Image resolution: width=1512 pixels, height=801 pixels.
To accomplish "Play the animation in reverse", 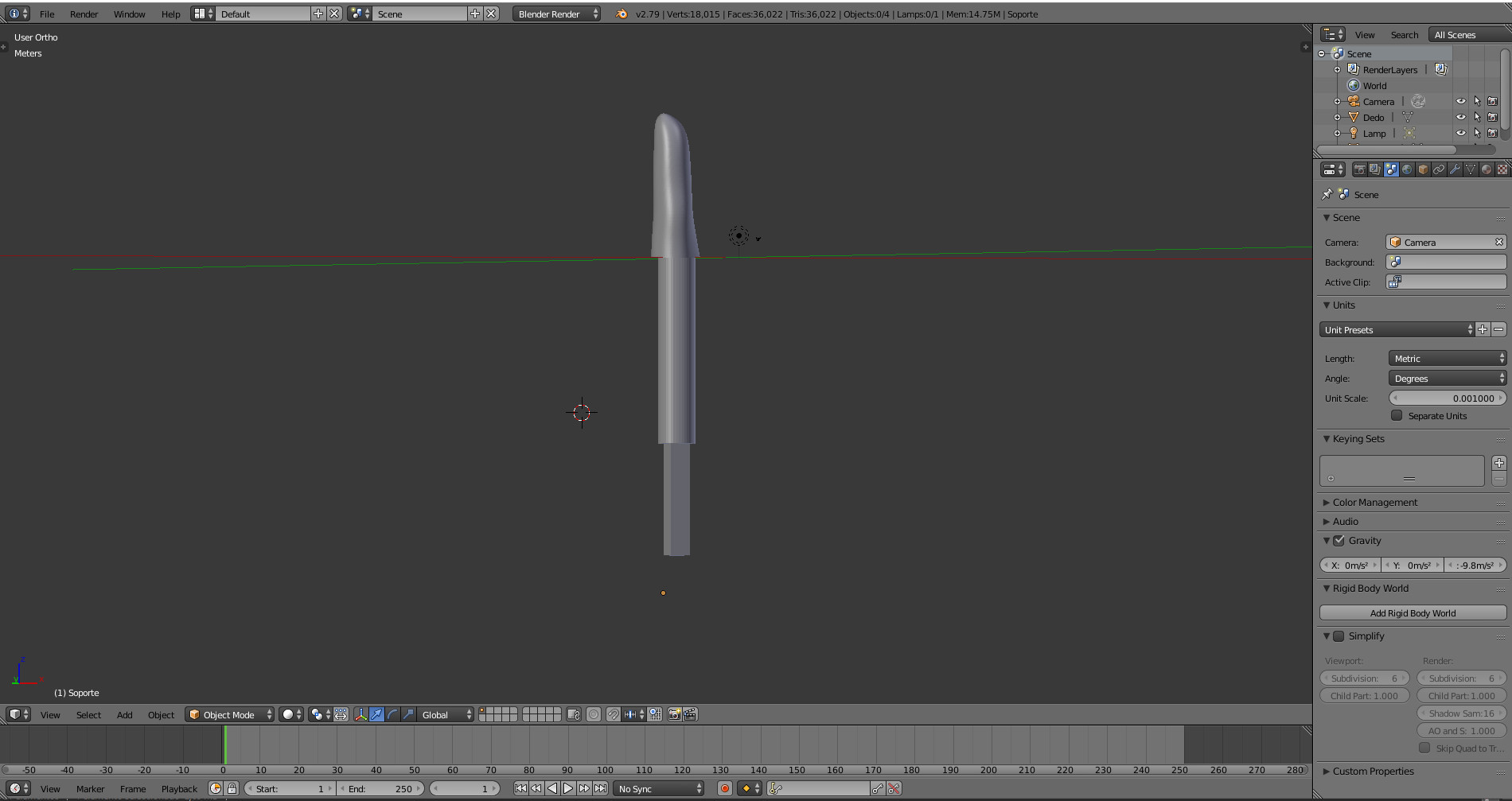I will pos(552,788).
